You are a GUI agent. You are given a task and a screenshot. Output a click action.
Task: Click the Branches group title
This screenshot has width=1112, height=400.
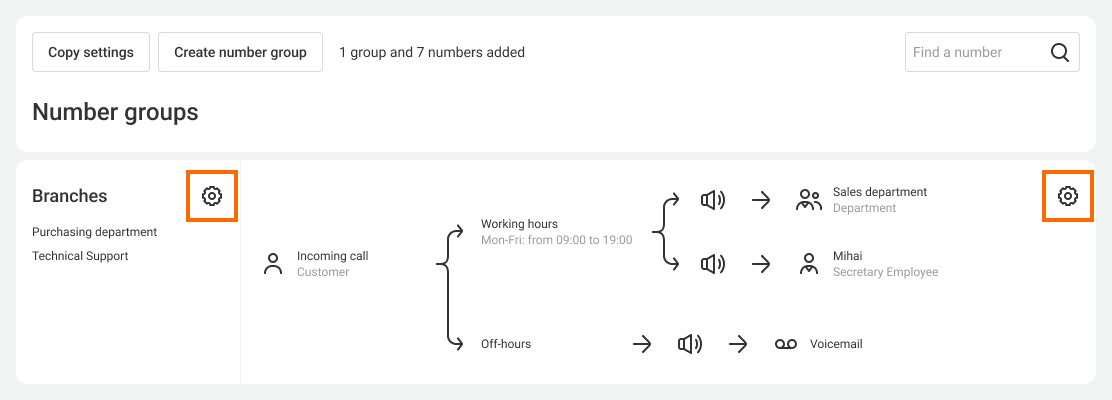[x=70, y=196]
